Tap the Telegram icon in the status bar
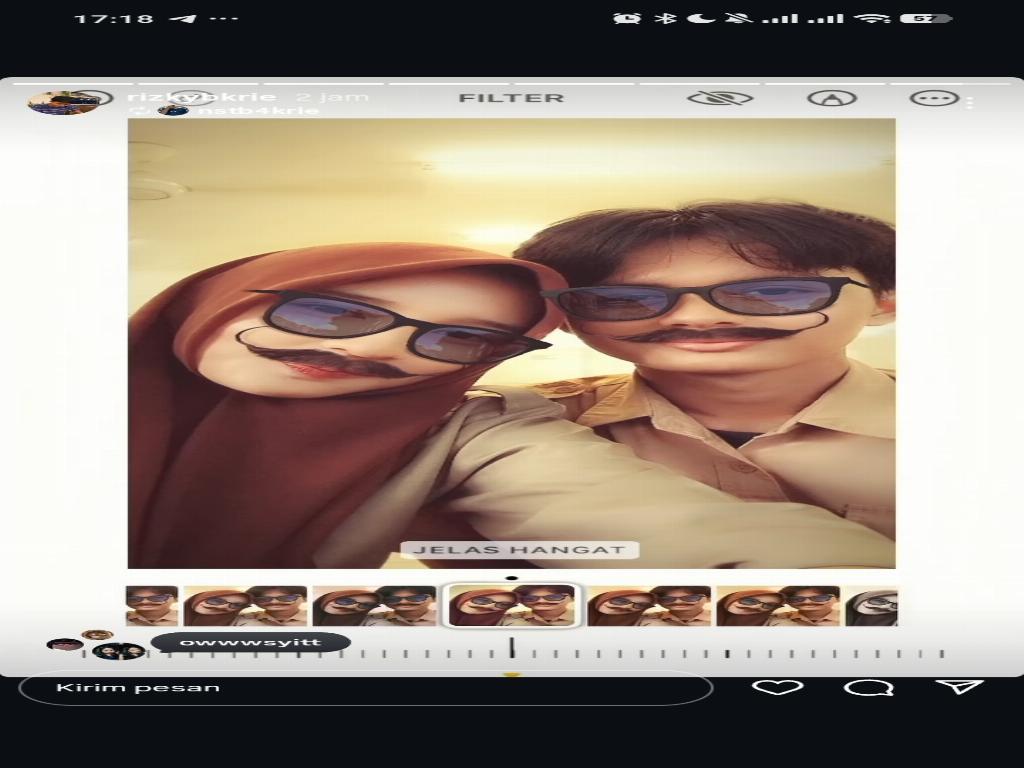The width and height of the screenshot is (1024, 768). 182,19
